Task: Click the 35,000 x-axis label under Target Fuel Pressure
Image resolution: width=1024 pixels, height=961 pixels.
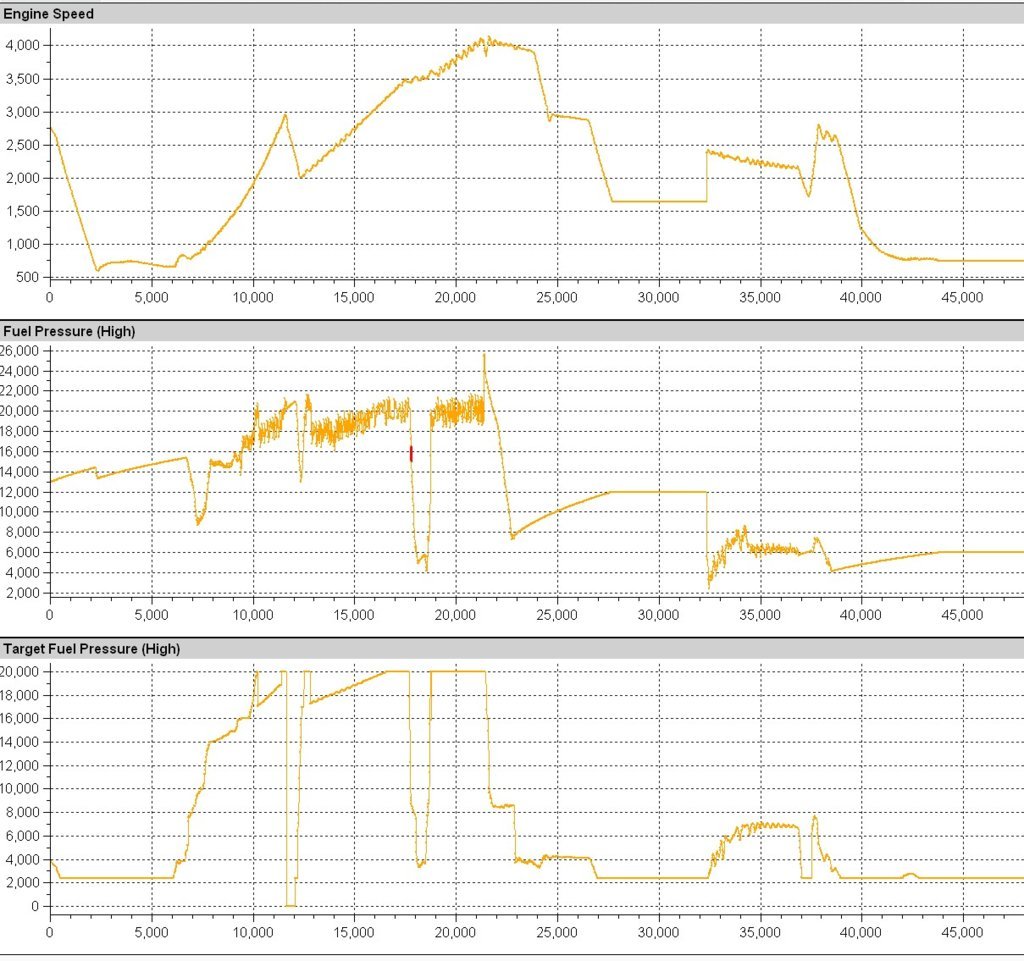Action: click(760, 932)
